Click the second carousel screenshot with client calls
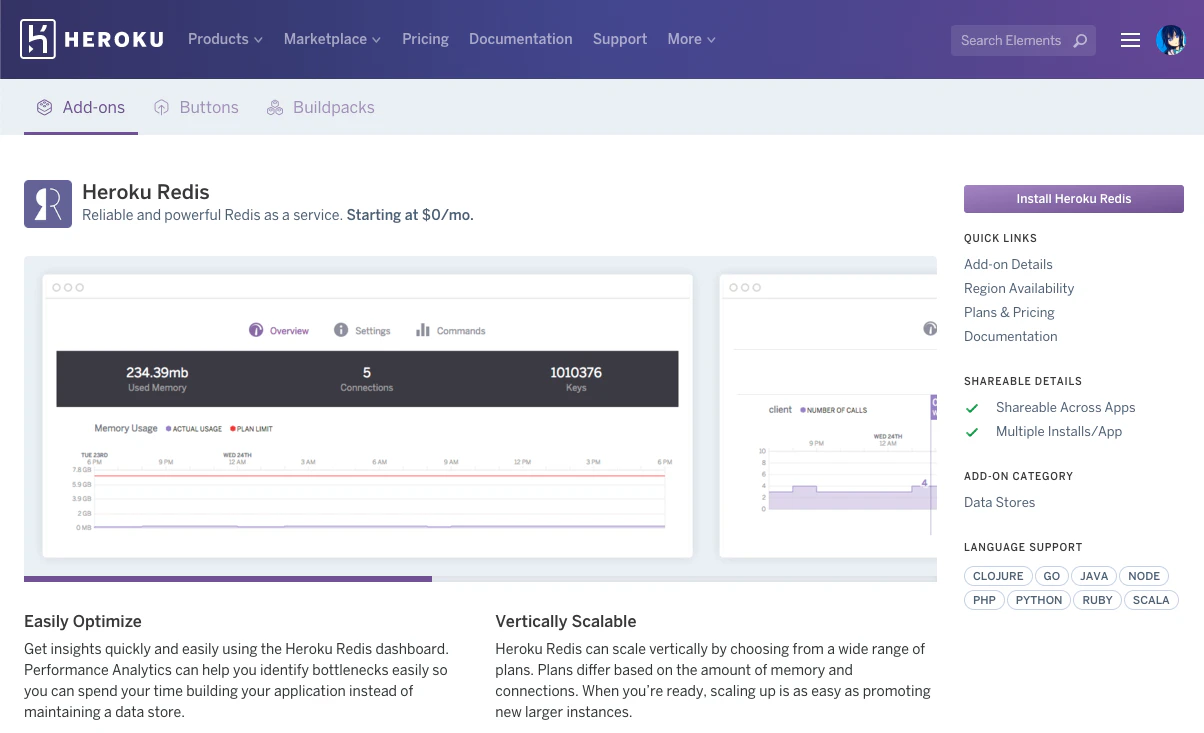The width and height of the screenshot is (1204, 733). click(x=828, y=416)
